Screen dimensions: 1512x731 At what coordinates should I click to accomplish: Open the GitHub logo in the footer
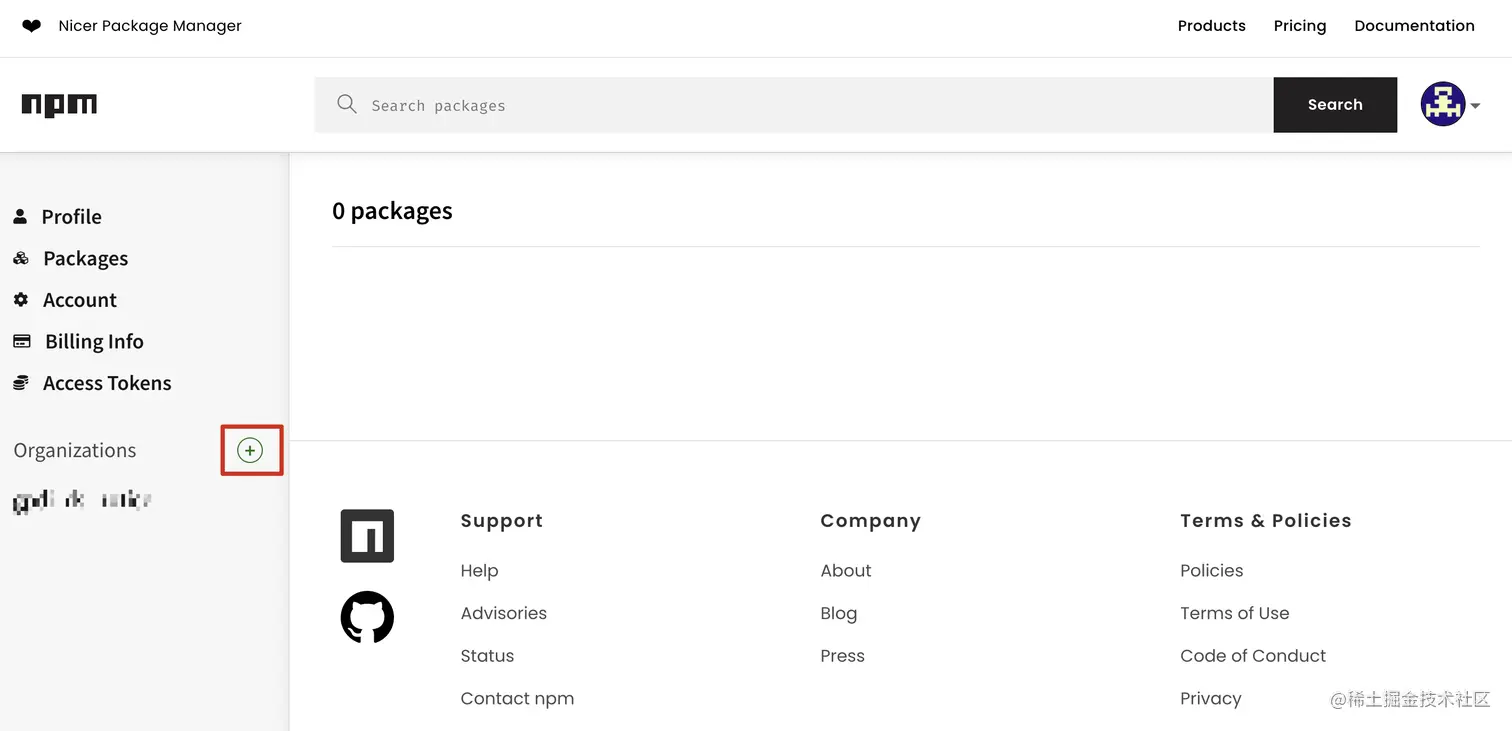[x=367, y=617]
